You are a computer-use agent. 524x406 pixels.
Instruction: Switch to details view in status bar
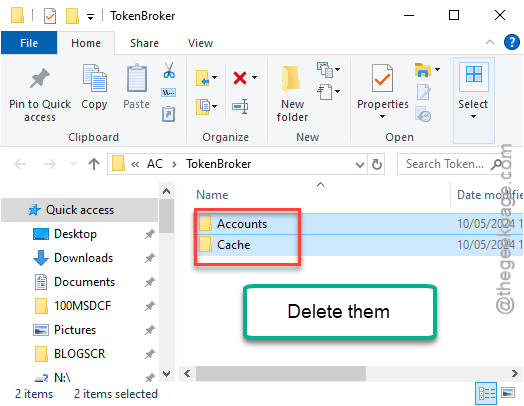tap(486, 393)
